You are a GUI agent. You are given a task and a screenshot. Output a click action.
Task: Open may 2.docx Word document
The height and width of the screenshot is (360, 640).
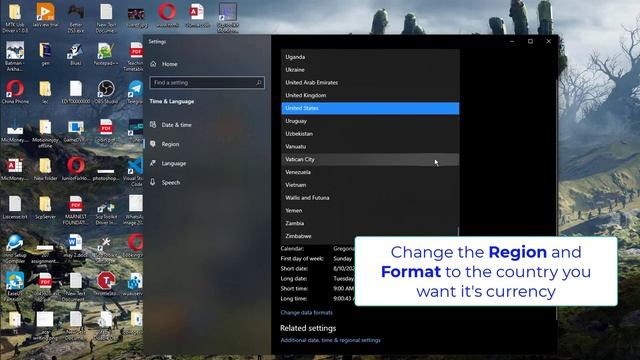click(x=76, y=246)
